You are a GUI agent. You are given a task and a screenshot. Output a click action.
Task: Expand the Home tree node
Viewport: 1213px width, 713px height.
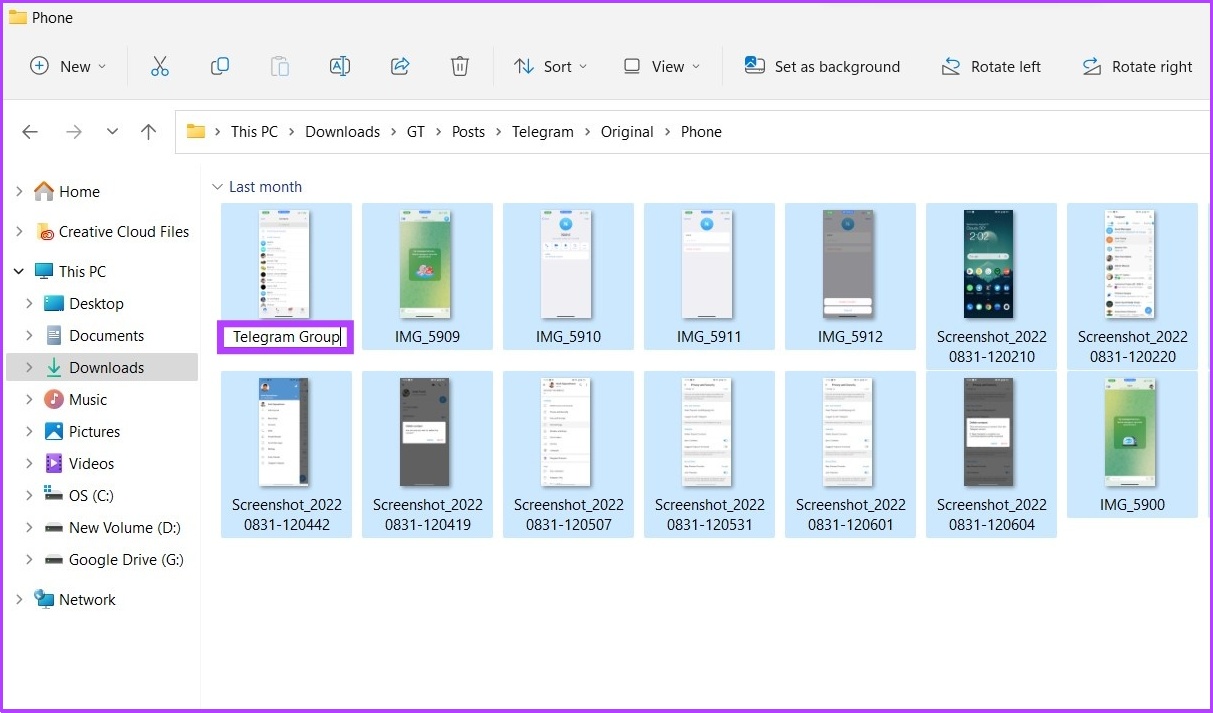(x=19, y=191)
